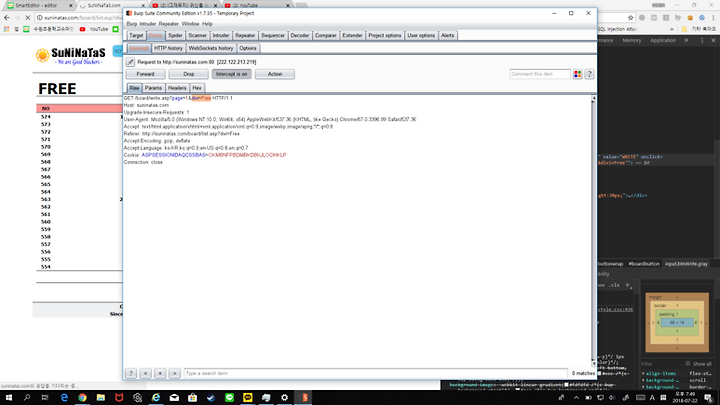Open YouTube bookmark in bookmarks bar

tap(94, 29)
